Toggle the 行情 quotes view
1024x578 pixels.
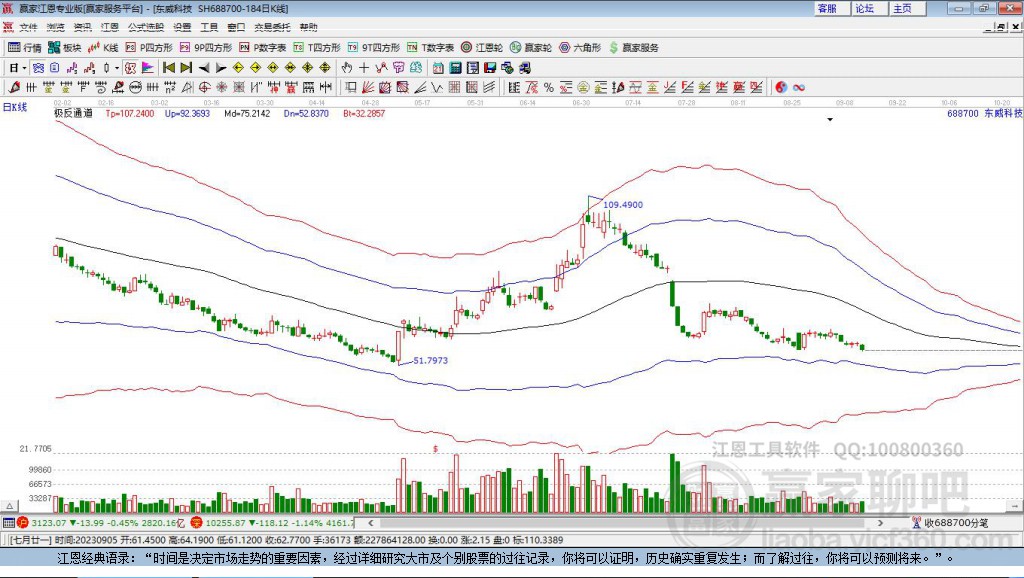pyautogui.click(x=25, y=48)
